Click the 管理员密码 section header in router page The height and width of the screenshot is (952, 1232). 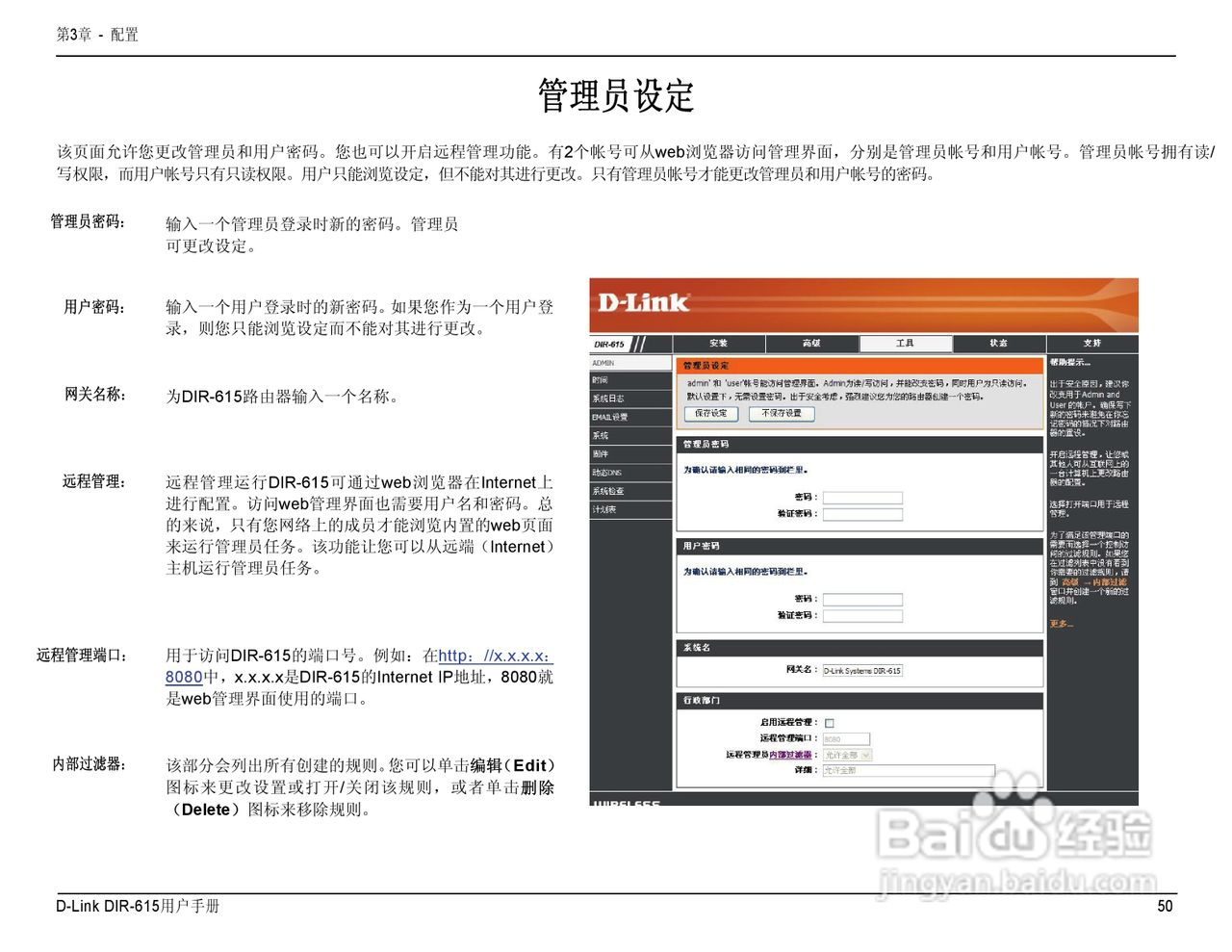860,445
